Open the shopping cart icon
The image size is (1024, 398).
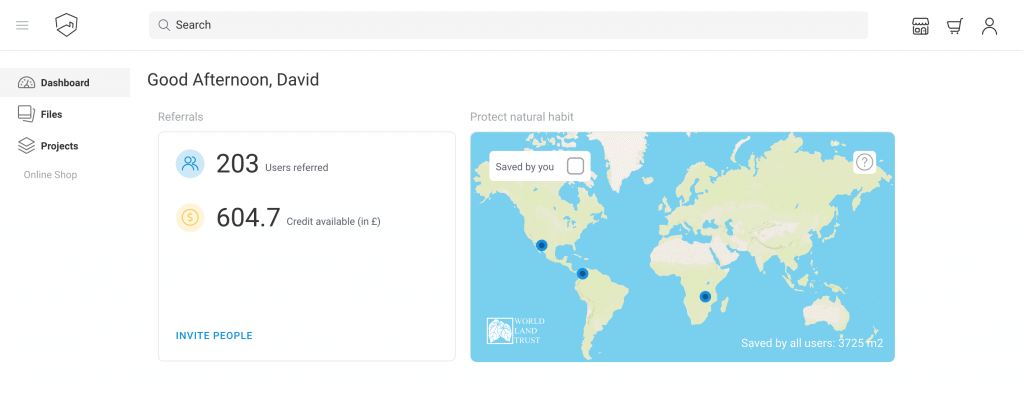coord(955,26)
